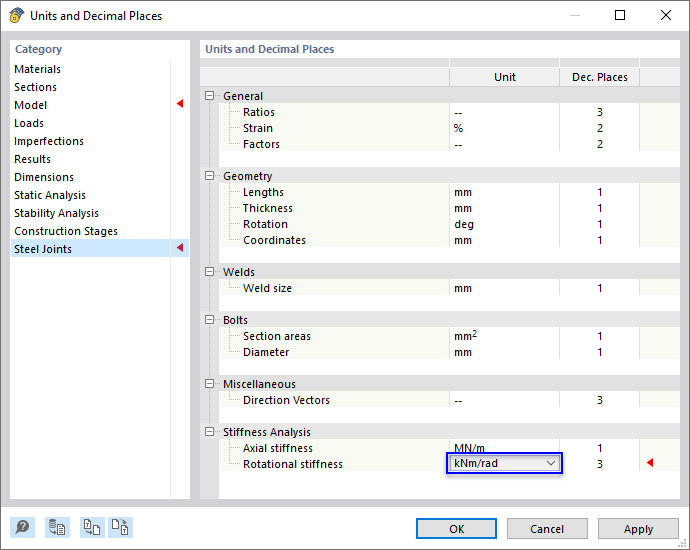The width and height of the screenshot is (690, 550).
Task: Click the Unit column header
Action: coord(504,77)
